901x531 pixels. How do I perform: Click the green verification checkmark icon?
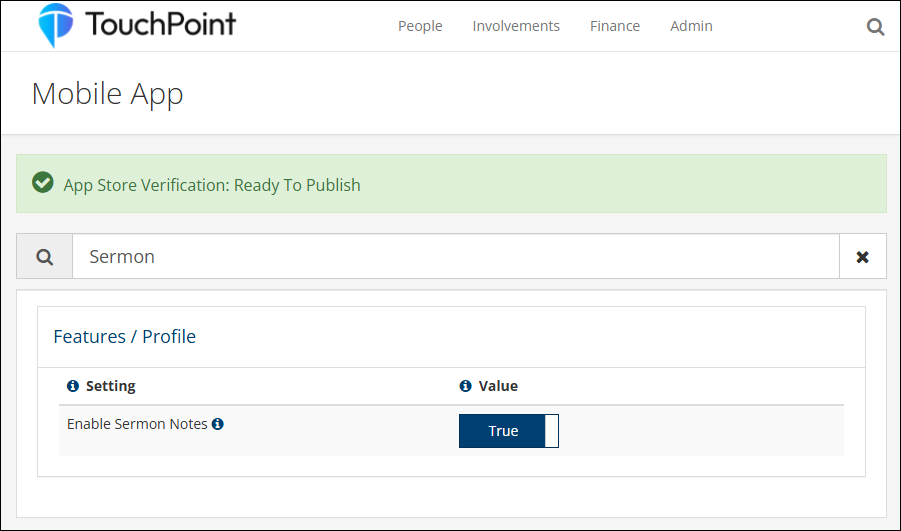click(x=43, y=183)
